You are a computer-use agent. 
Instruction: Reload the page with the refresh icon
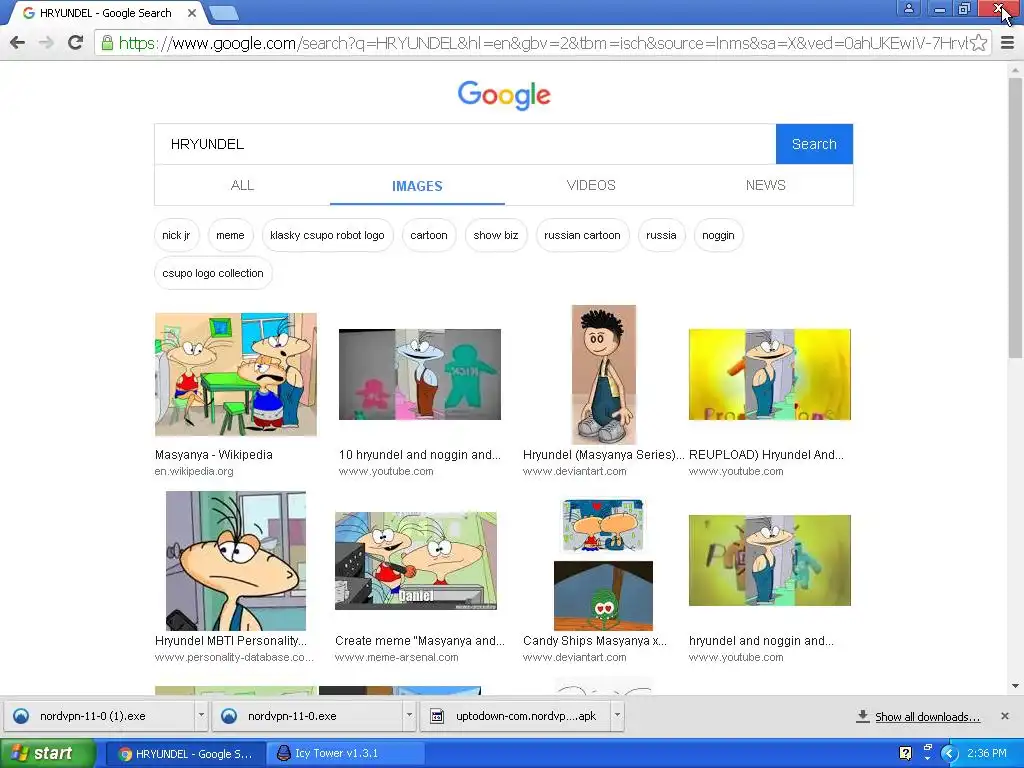[x=76, y=43]
